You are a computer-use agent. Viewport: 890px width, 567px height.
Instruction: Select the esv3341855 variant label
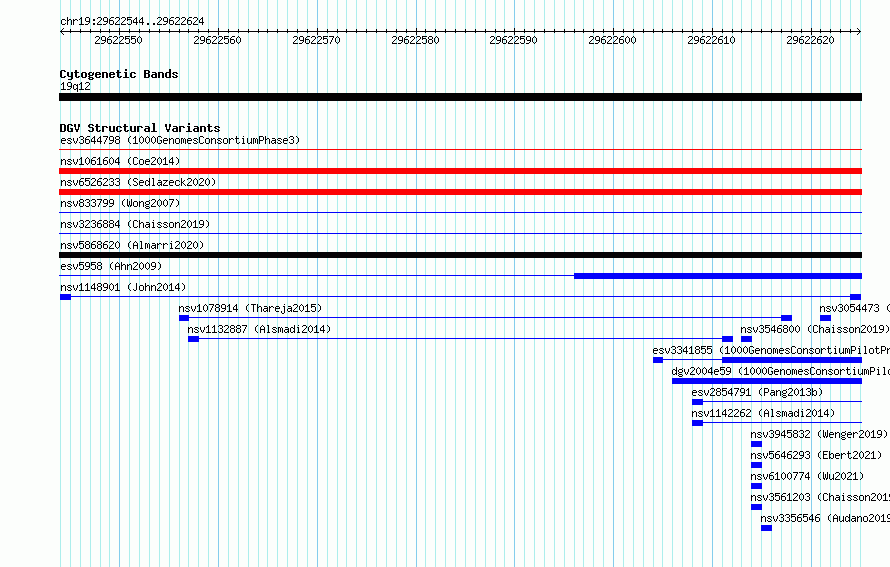click(771, 350)
